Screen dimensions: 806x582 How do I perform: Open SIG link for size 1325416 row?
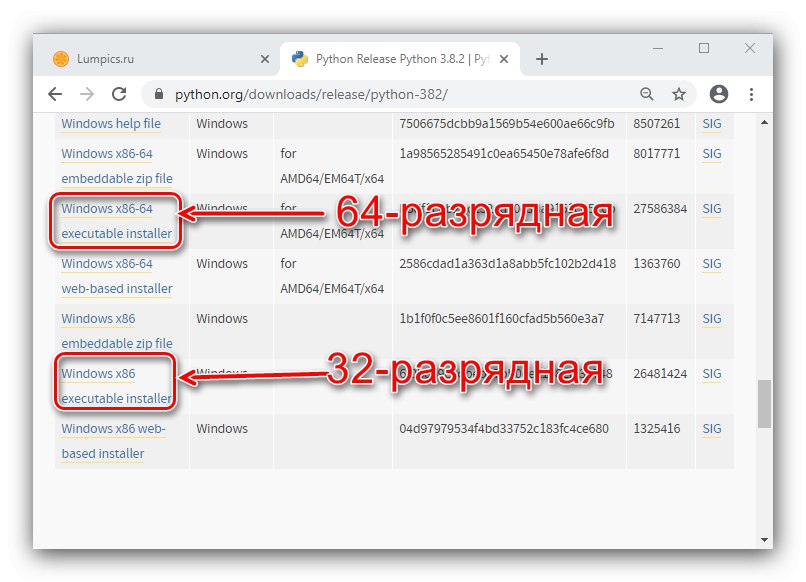tap(712, 429)
